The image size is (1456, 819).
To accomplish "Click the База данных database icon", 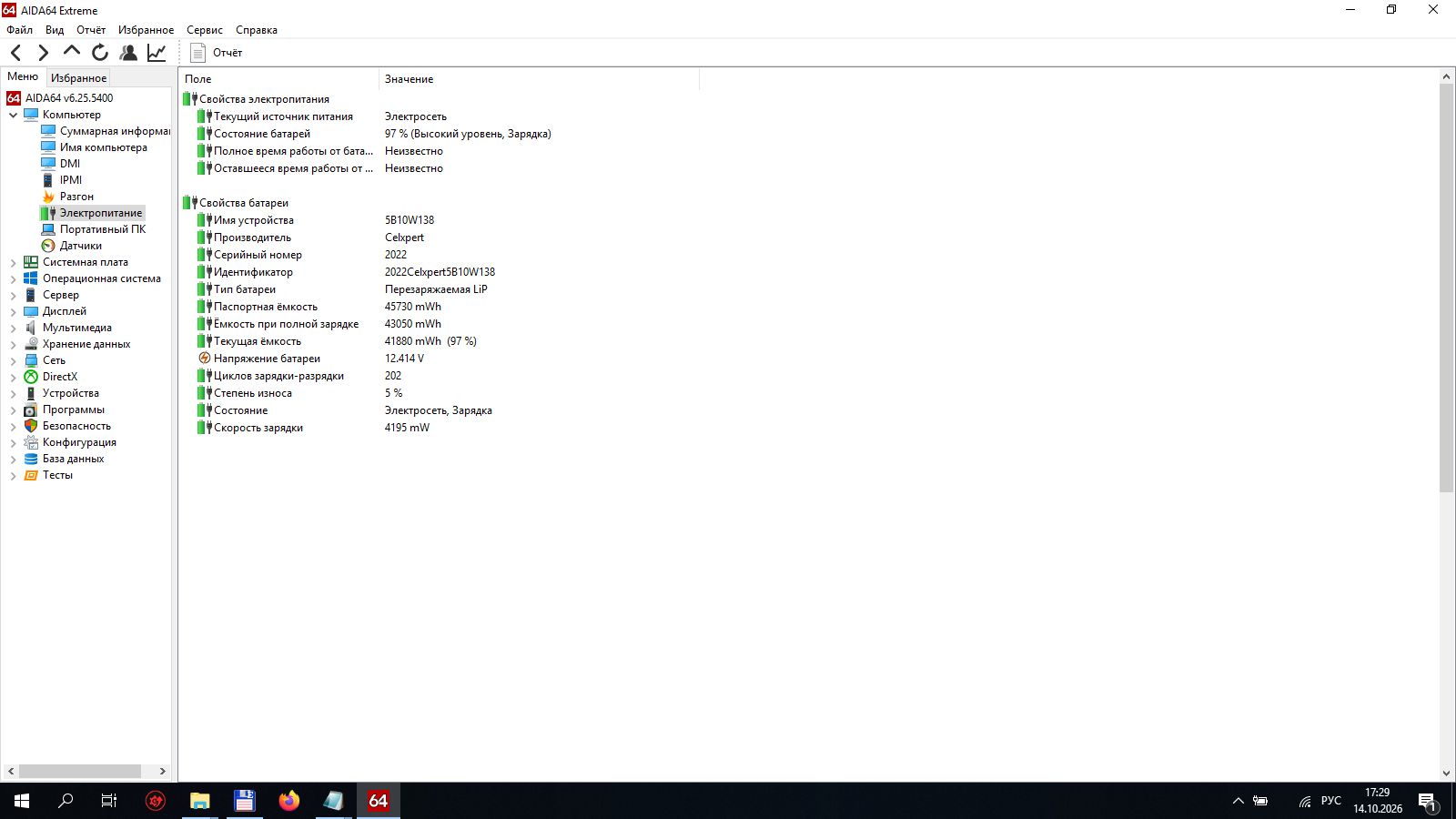I will tap(31, 459).
